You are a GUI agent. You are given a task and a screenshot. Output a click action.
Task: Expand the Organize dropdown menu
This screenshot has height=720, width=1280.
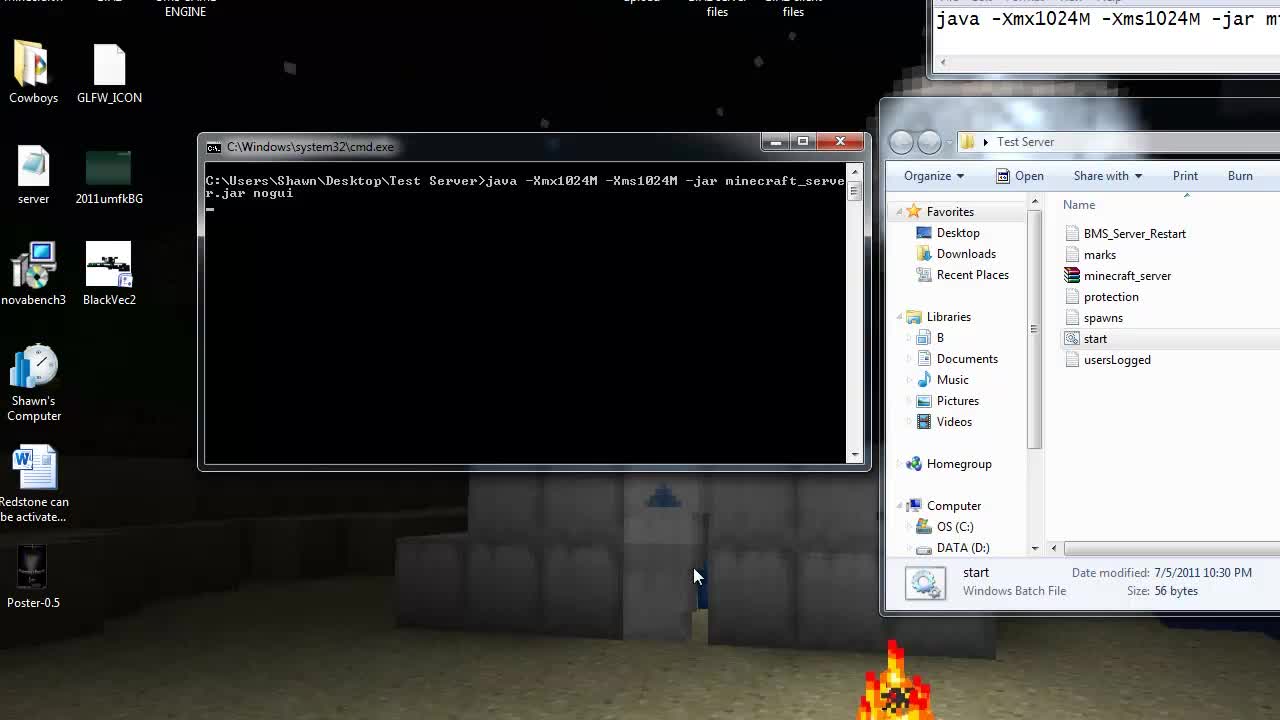(x=930, y=175)
